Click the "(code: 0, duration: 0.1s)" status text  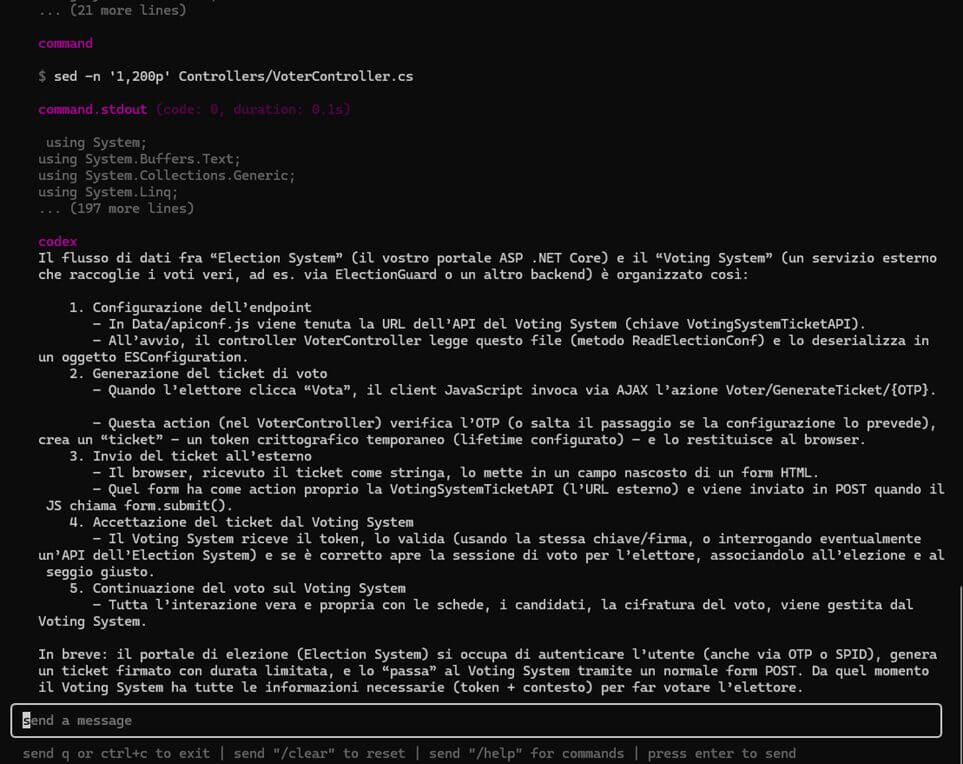coord(252,109)
